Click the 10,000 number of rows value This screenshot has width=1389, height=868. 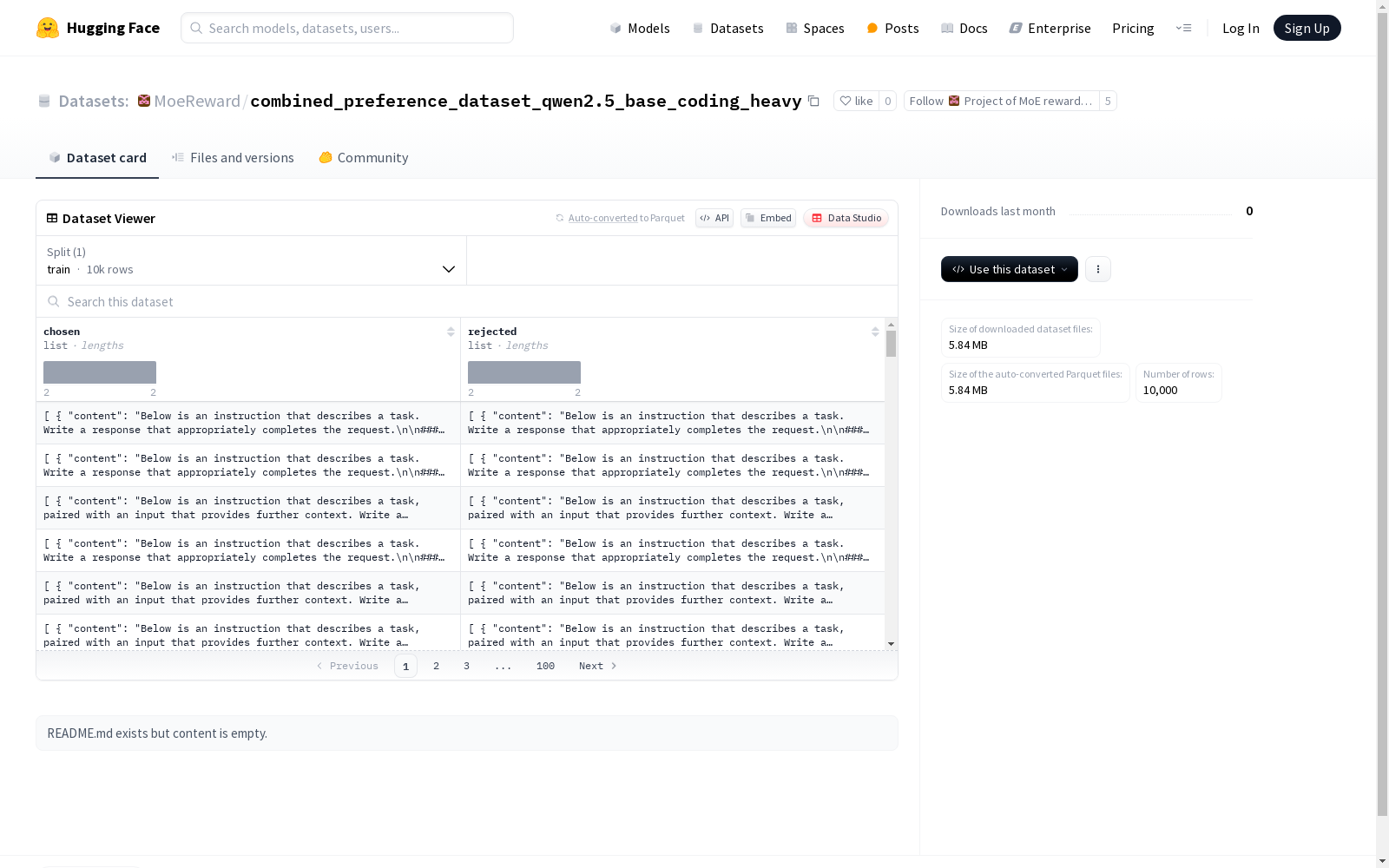tap(1161, 390)
